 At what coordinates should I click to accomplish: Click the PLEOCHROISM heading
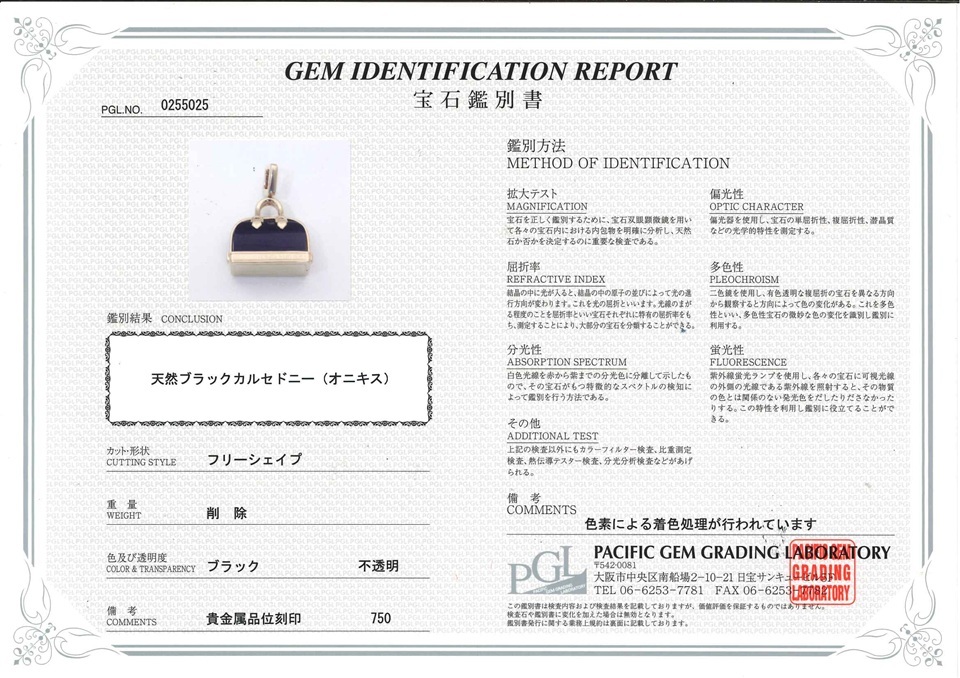click(744, 279)
